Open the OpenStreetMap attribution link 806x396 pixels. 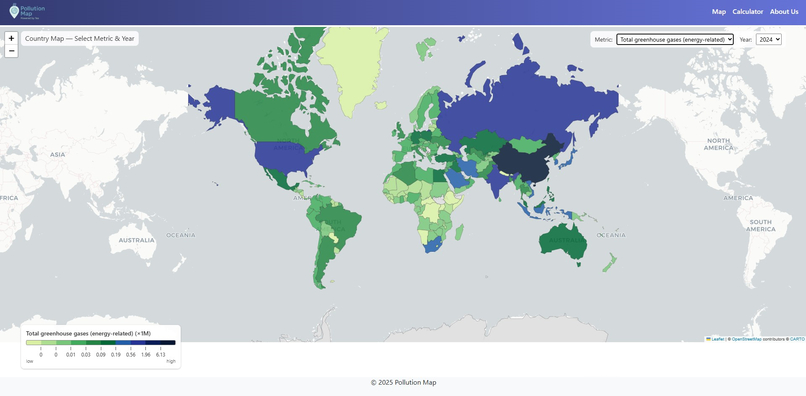[x=746, y=339]
